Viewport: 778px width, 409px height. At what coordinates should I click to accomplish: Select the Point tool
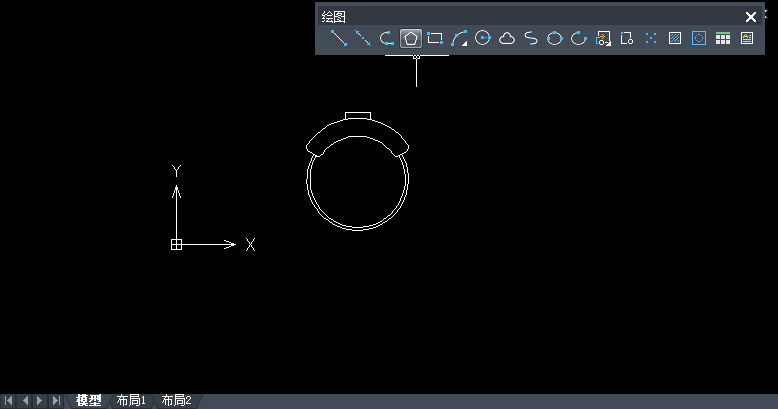coord(651,39)
